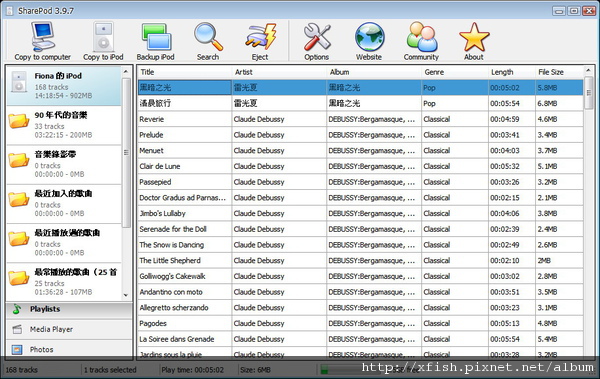Viewport: 600px width, 379px height.
Task: Open the 90 年代的音樂 playlist folder
Action: point(64,125)
